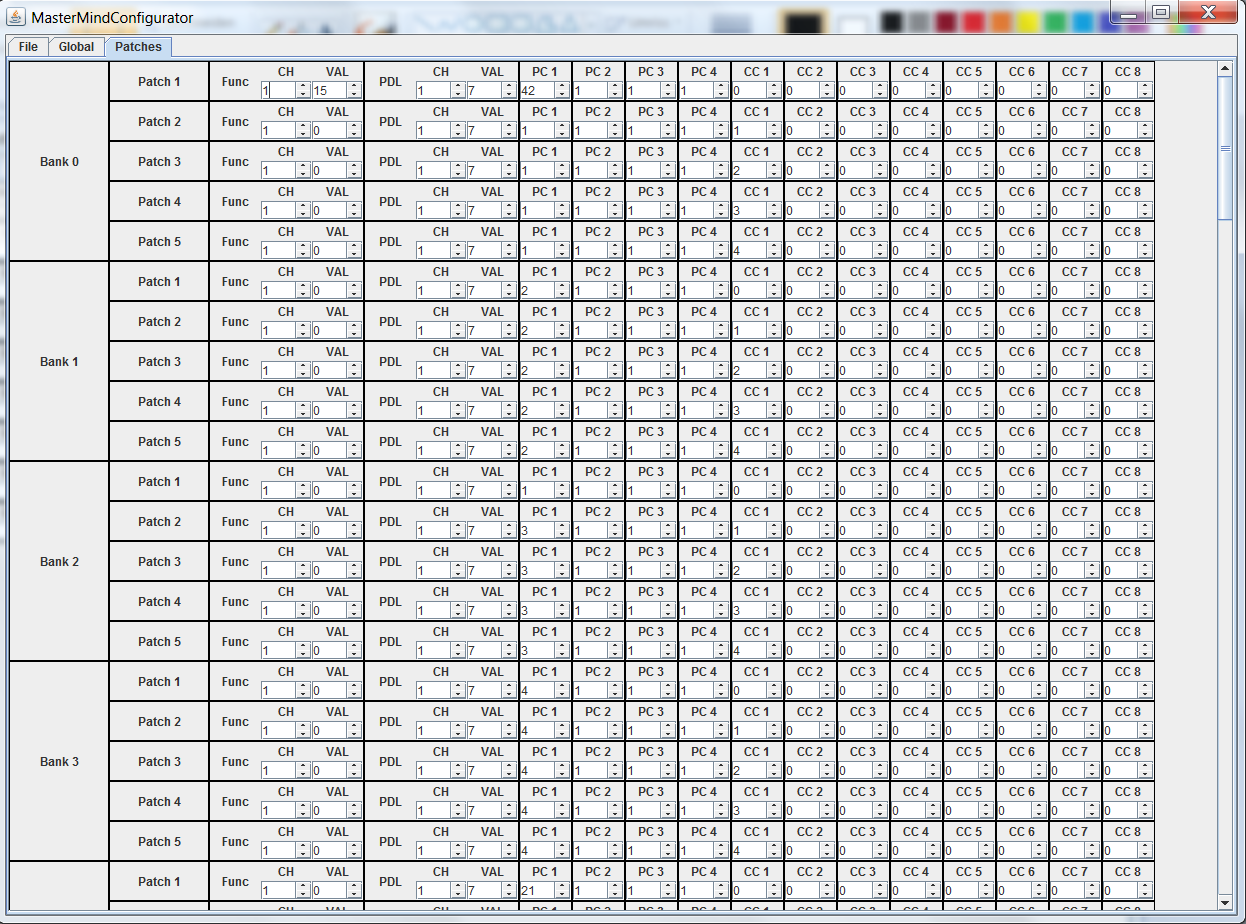Click Patch 4 label in Bank 2
The width and height of the screenshot is (1246, 924).
159,602
